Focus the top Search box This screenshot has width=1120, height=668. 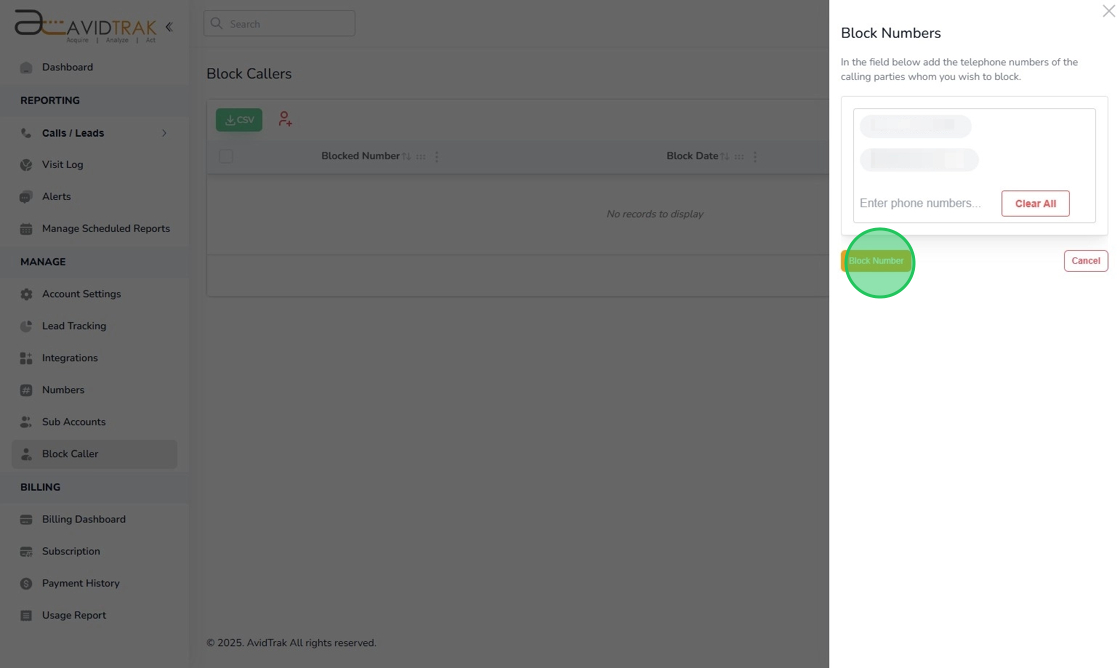click(x=279, y=24)
